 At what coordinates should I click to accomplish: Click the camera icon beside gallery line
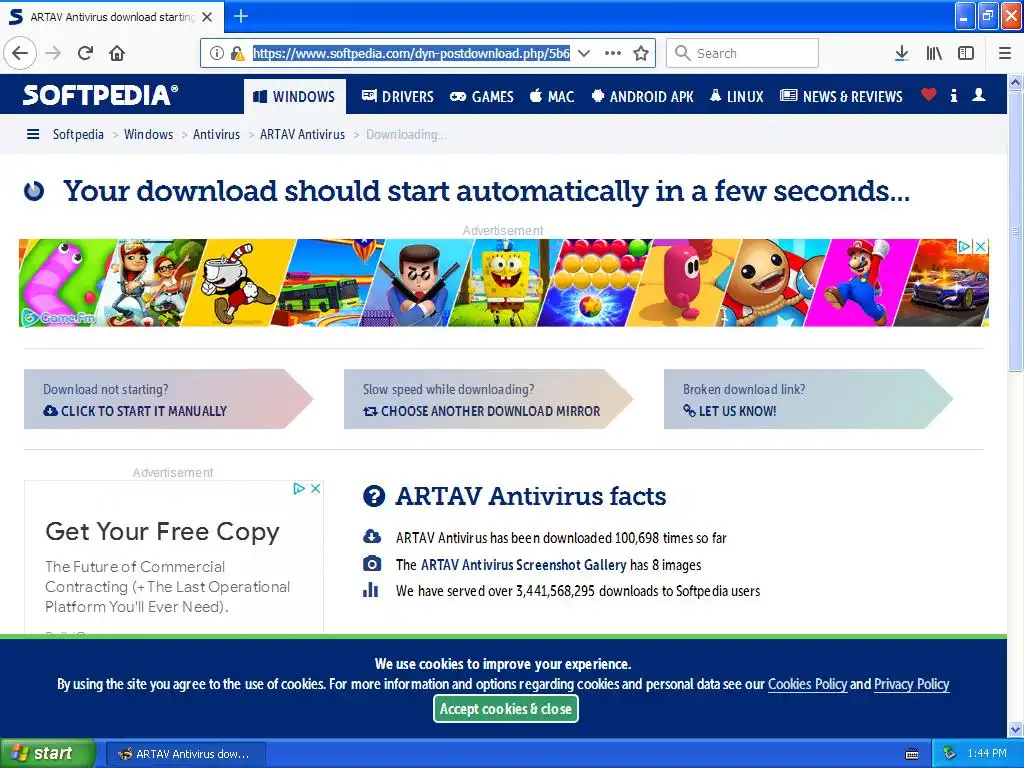coord(372,564)
